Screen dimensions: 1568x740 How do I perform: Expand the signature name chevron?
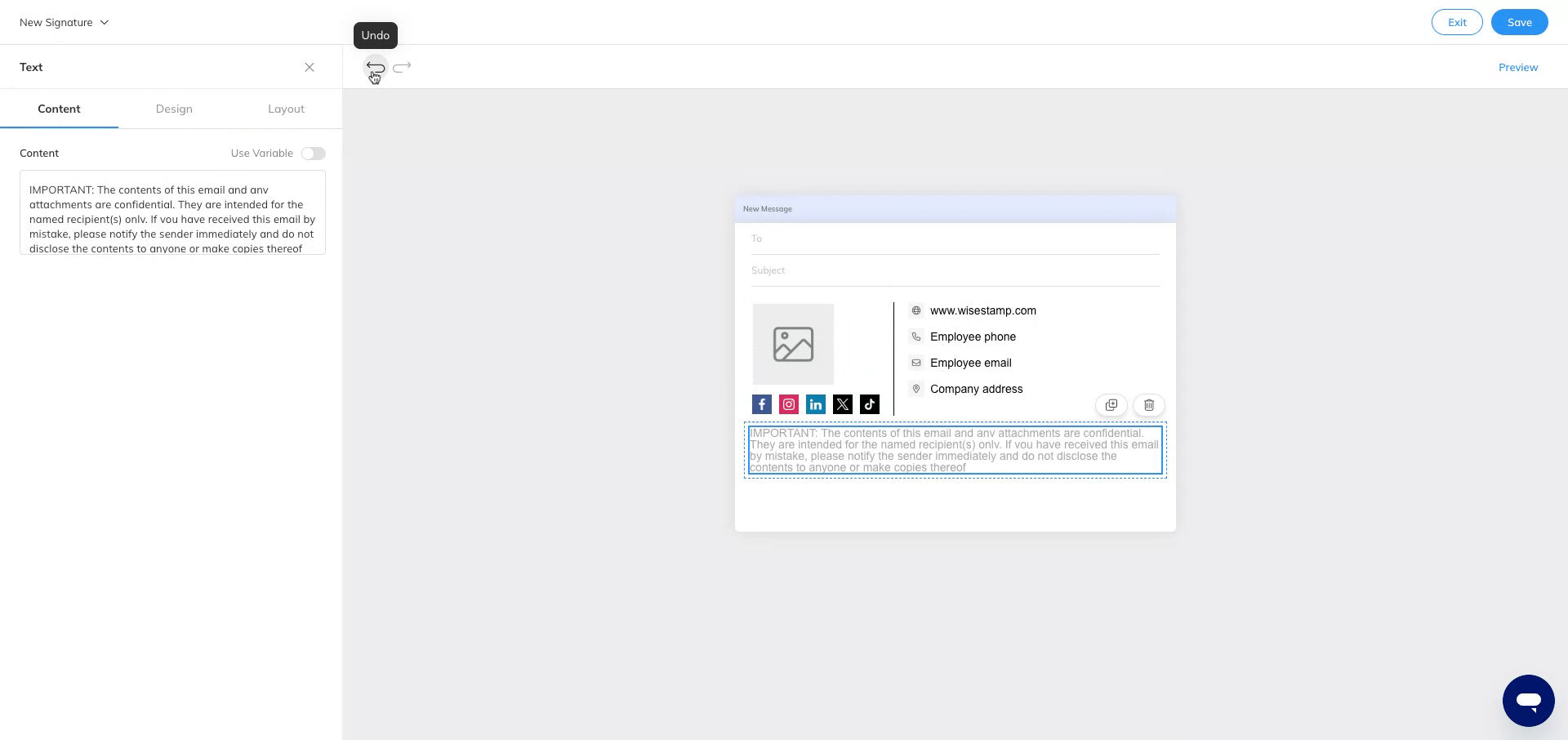pos(104,22)
